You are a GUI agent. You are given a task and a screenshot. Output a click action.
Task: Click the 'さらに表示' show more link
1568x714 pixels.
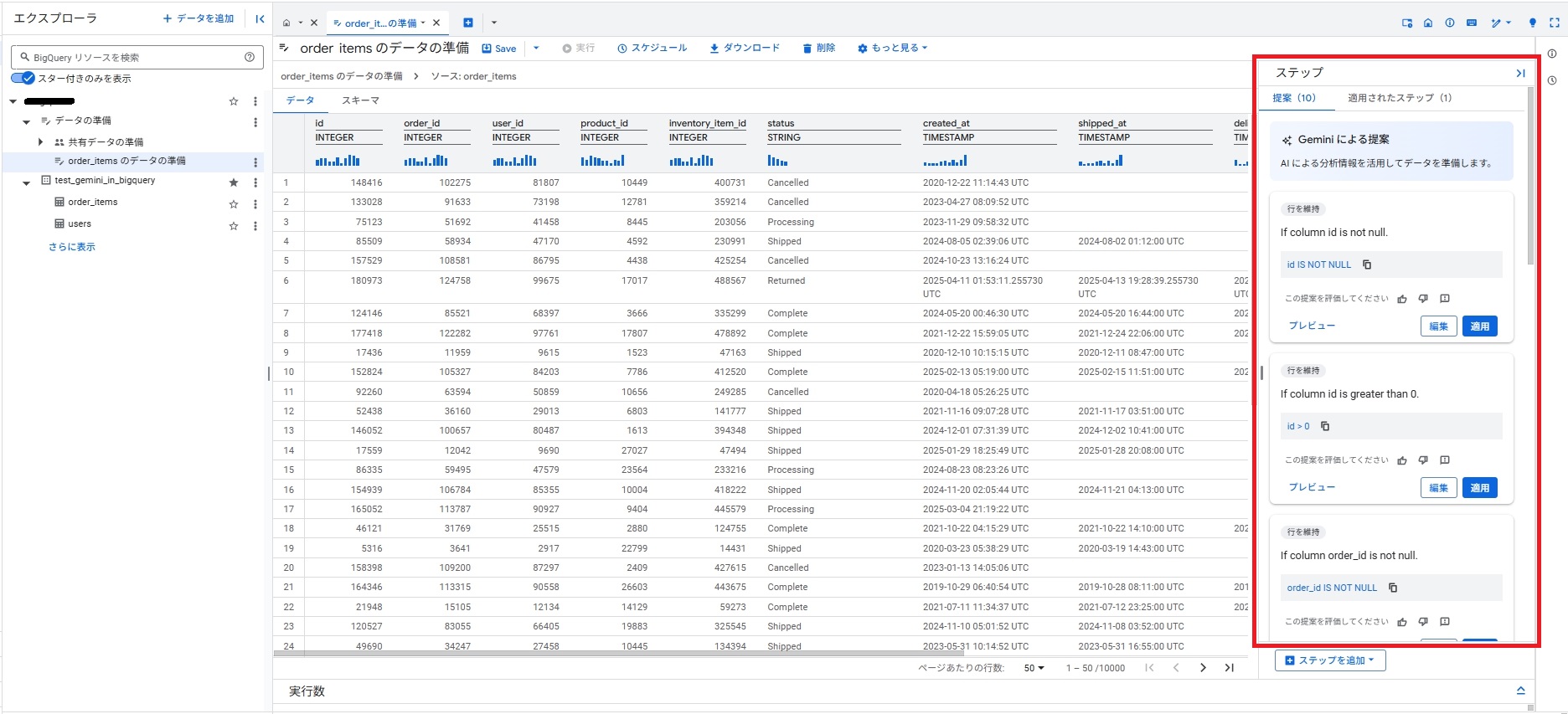[72, 247]
